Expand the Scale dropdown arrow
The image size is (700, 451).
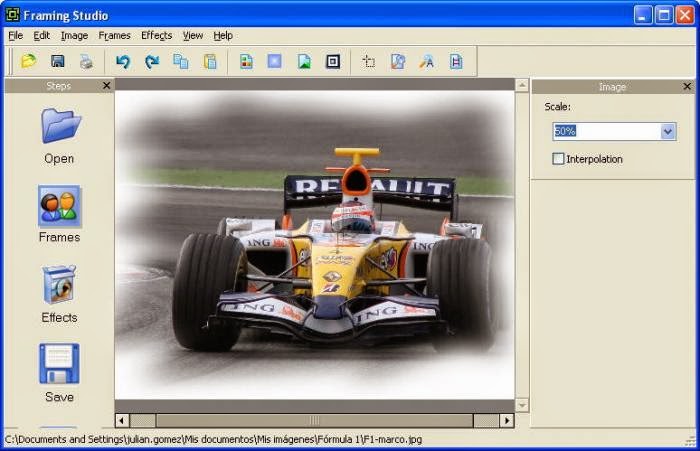pyautogui.click(x=668, y=132)
